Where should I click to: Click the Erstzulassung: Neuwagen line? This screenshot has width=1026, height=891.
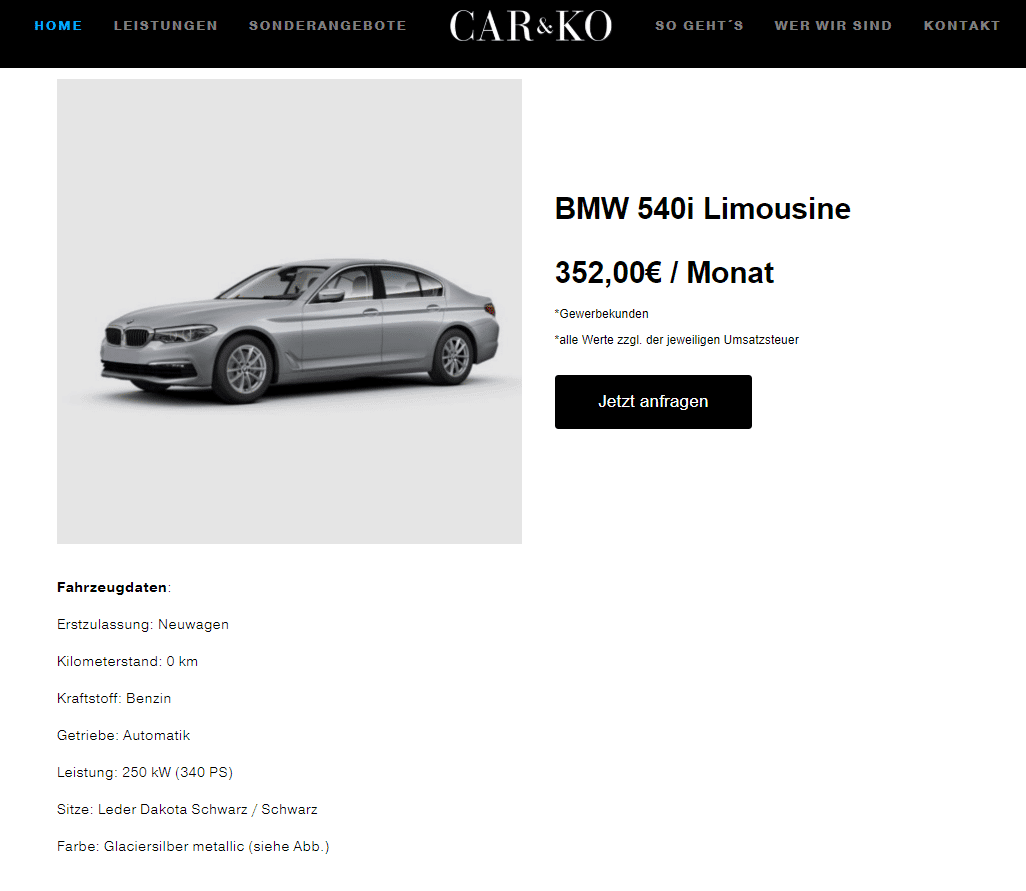tap(143, 625)
